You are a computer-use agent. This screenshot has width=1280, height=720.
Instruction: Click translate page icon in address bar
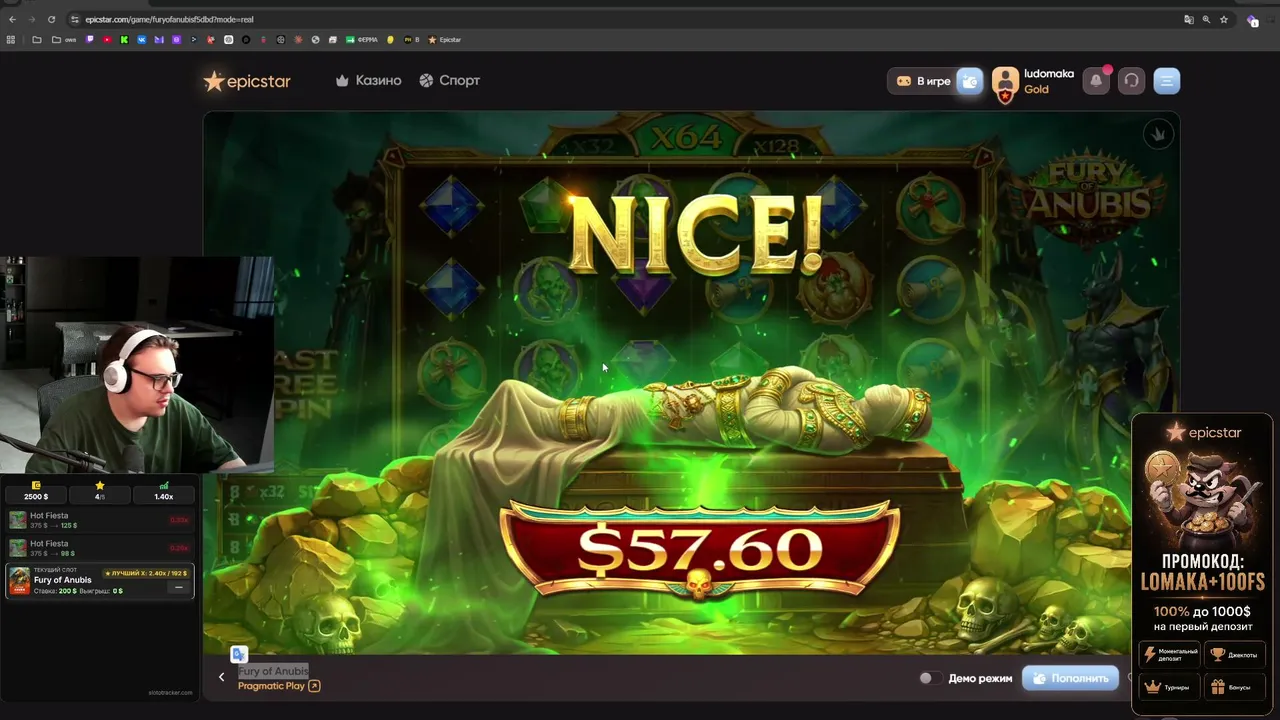coord(1188,19)
